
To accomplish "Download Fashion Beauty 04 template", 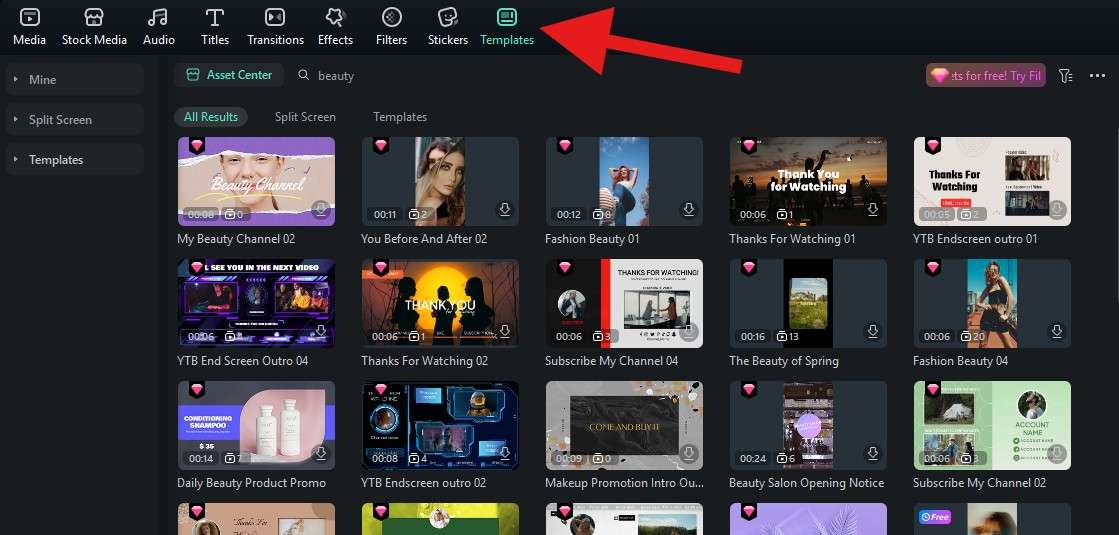I will click(x=1057, y=331).
